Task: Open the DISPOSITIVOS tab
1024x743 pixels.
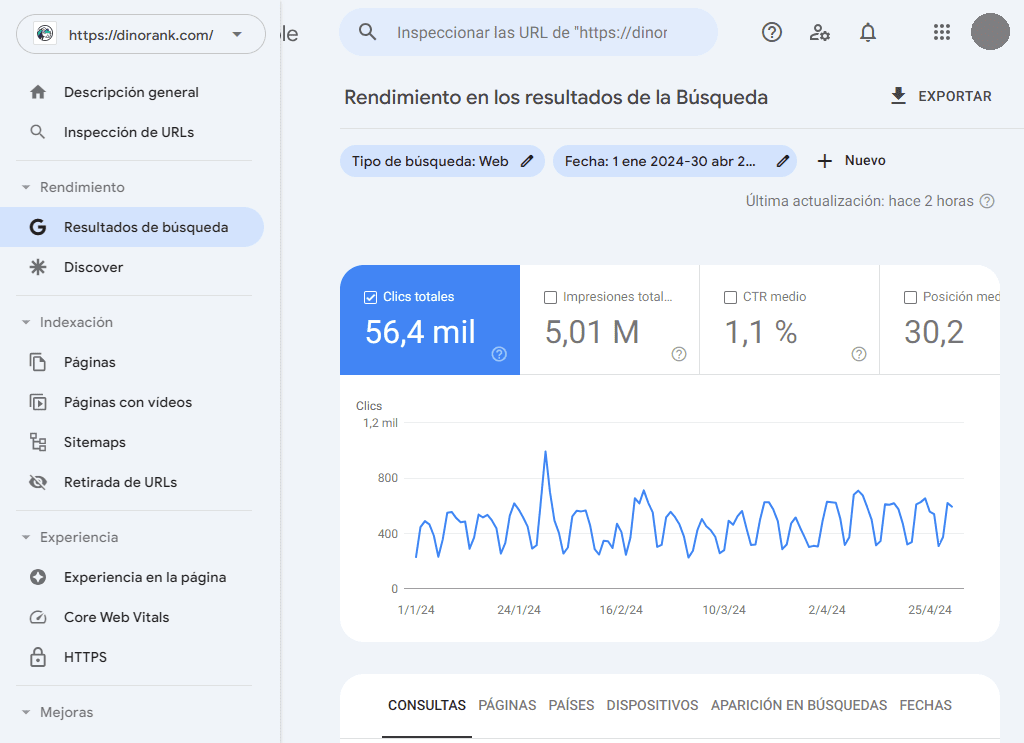Action: point(652,705)
